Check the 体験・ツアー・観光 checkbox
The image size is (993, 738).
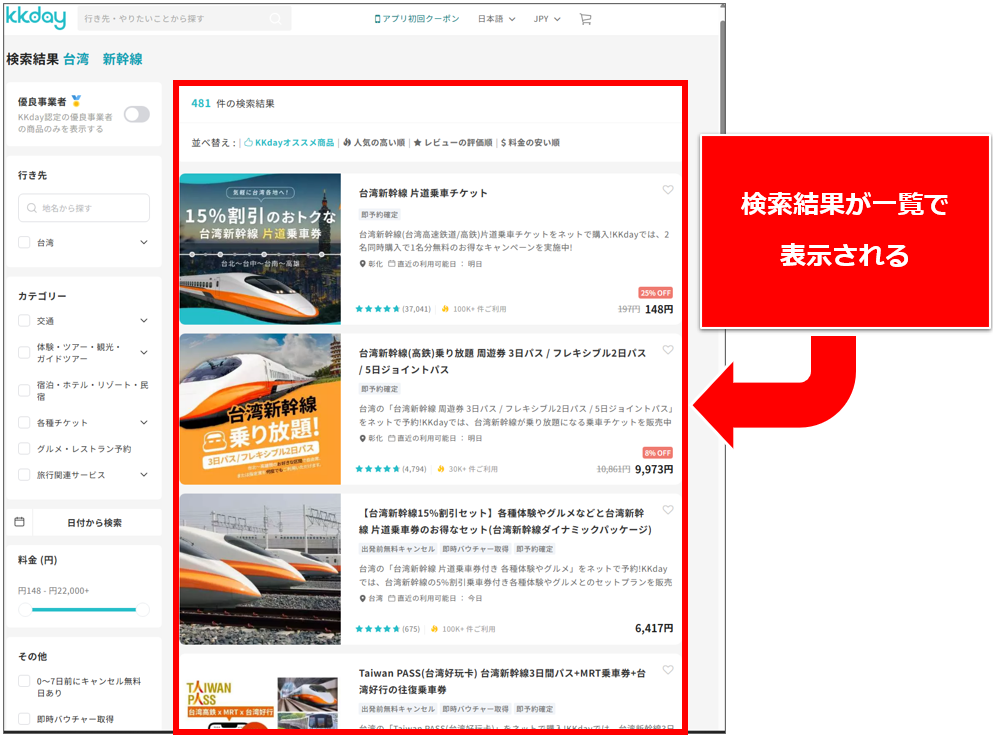pyautogui.click(x=24, y=352)
